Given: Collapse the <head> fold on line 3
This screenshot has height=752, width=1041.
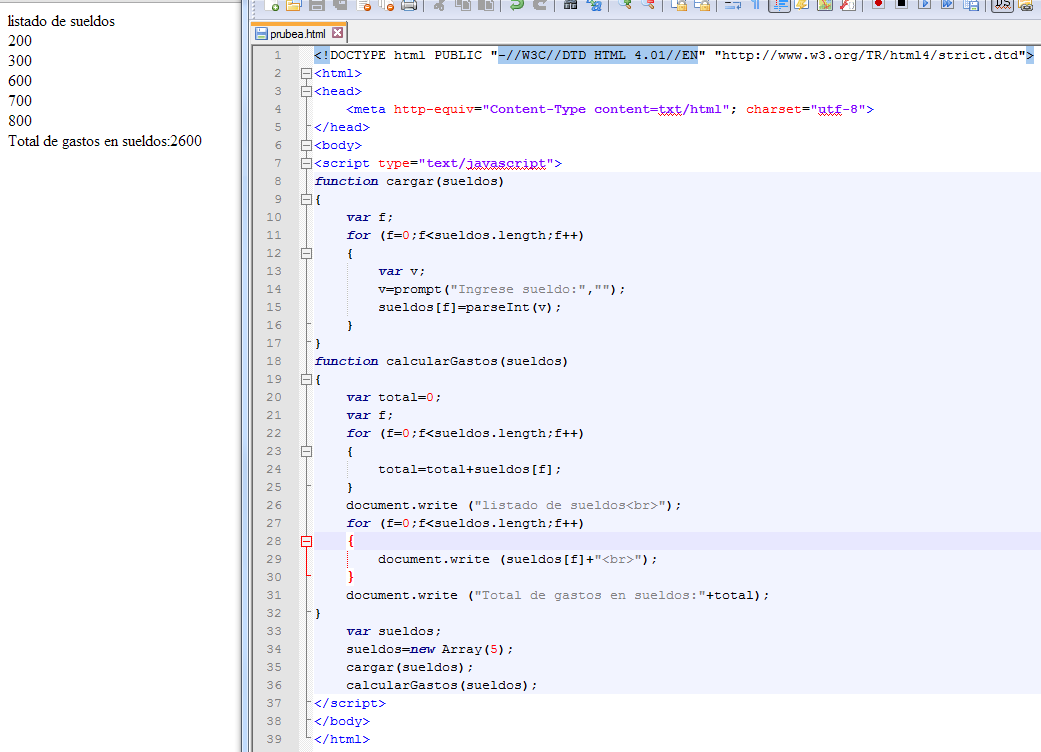Looking at the screenshot, I should [306, 92].
